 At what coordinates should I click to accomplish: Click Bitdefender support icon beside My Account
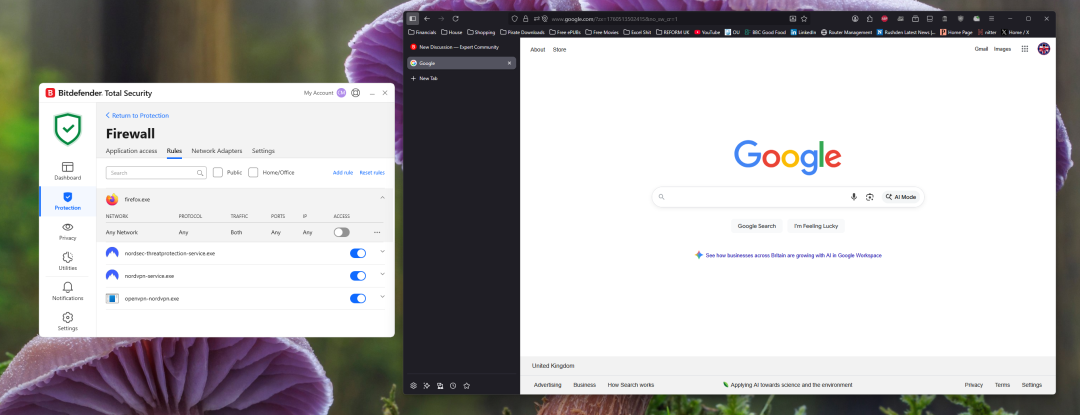coord(355,93)
